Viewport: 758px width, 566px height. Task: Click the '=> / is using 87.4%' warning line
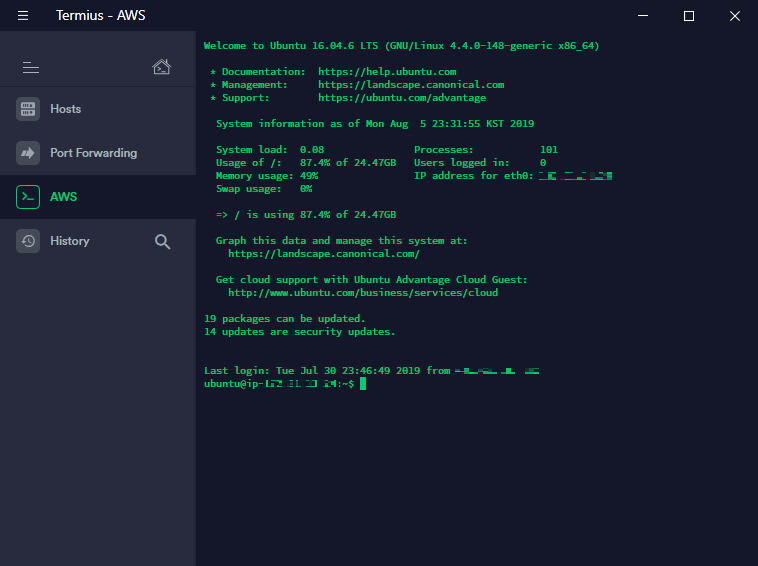click(306, 215)
